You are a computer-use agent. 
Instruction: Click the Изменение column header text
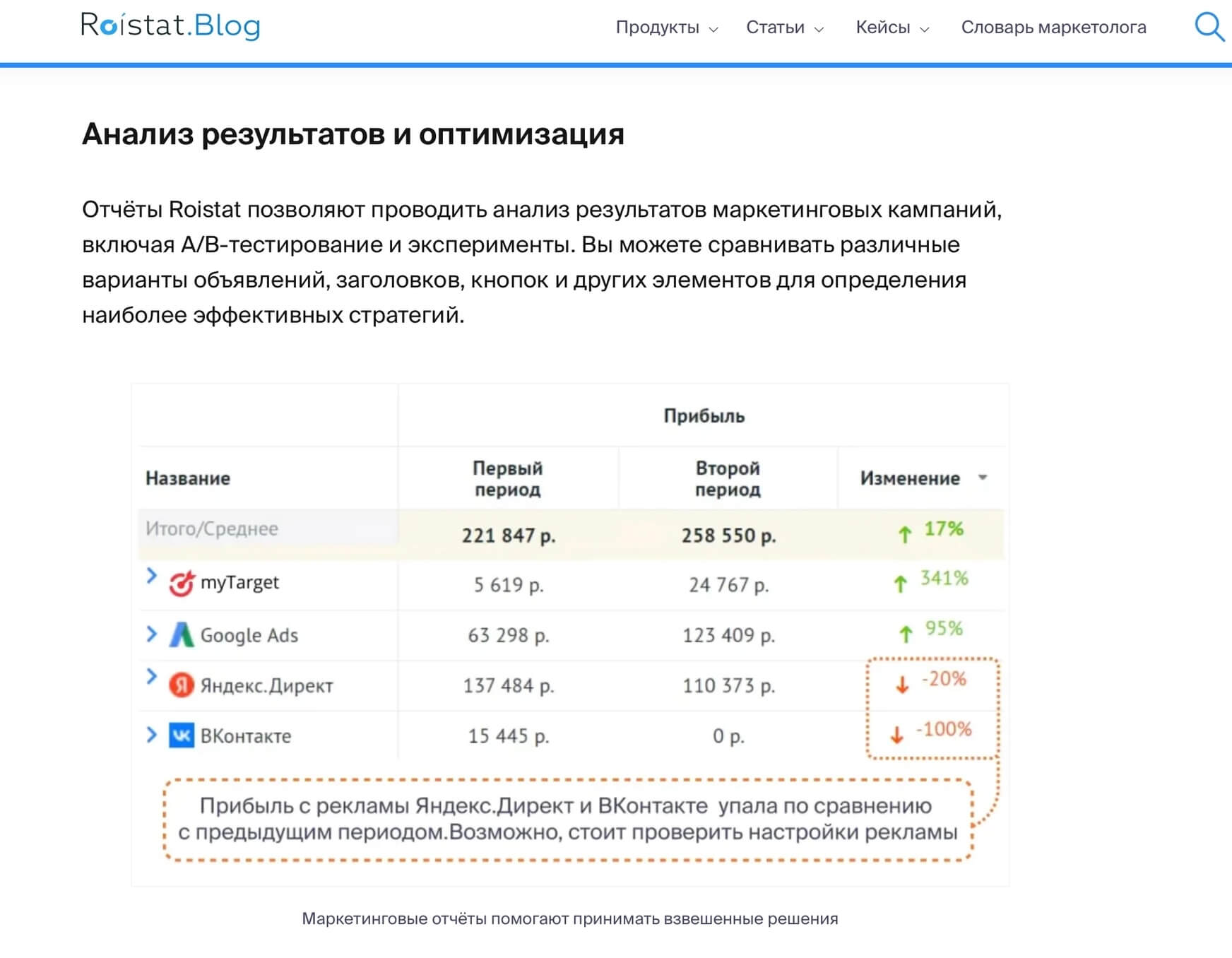point(910,478)
